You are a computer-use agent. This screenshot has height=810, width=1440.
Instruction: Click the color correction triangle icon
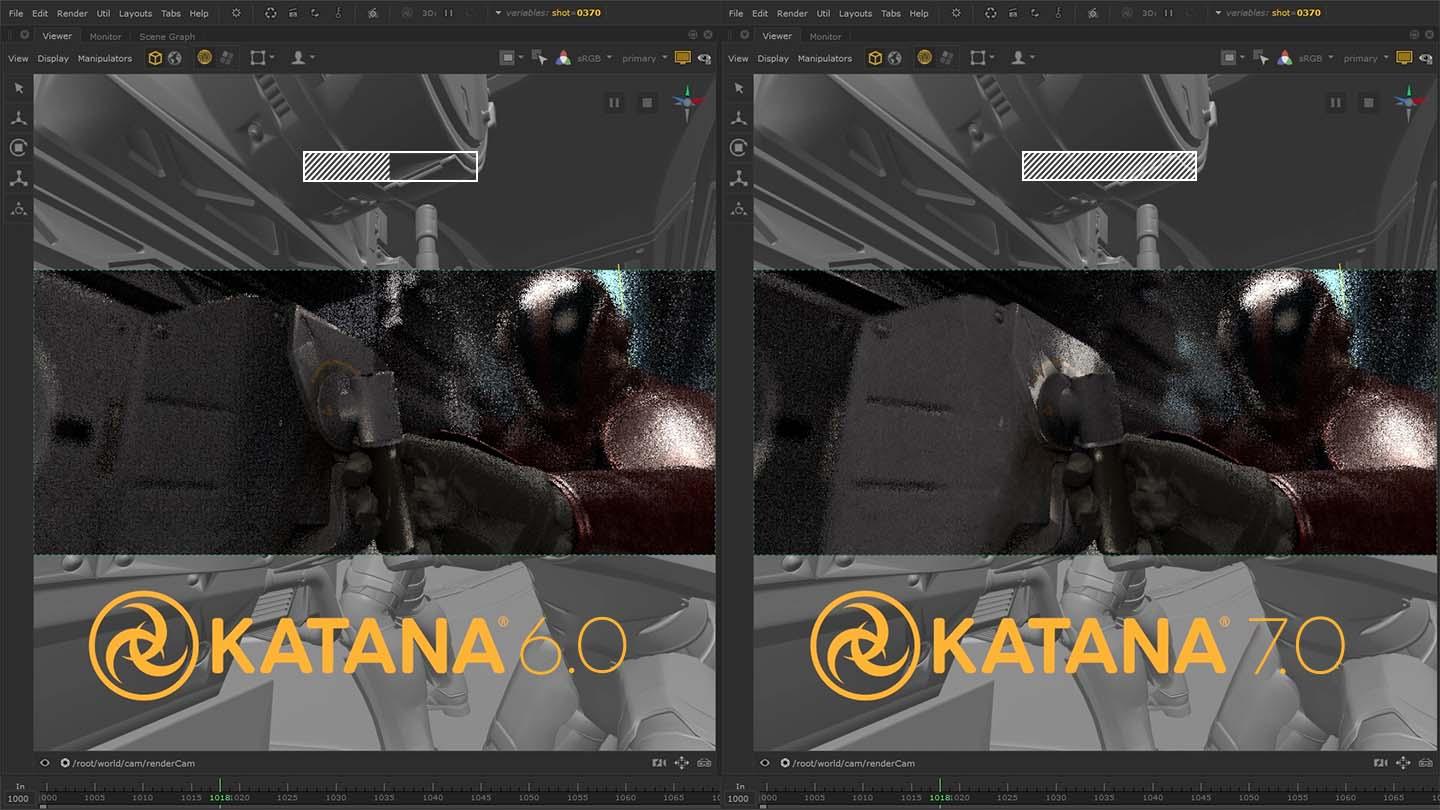(563, 57)
